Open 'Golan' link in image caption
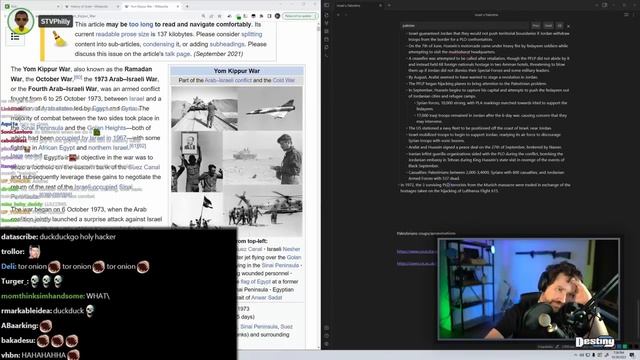Viewport: 640px width, 360px height. 294,258
